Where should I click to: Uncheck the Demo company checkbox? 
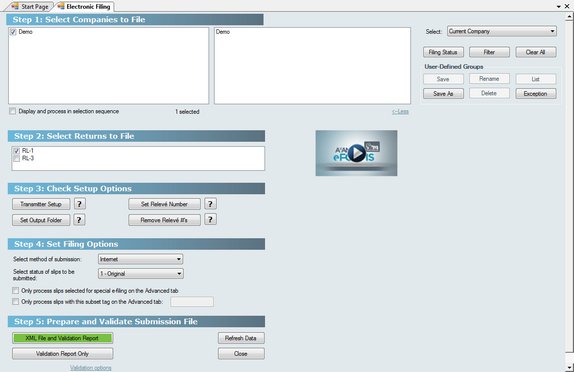coord(13,32)
